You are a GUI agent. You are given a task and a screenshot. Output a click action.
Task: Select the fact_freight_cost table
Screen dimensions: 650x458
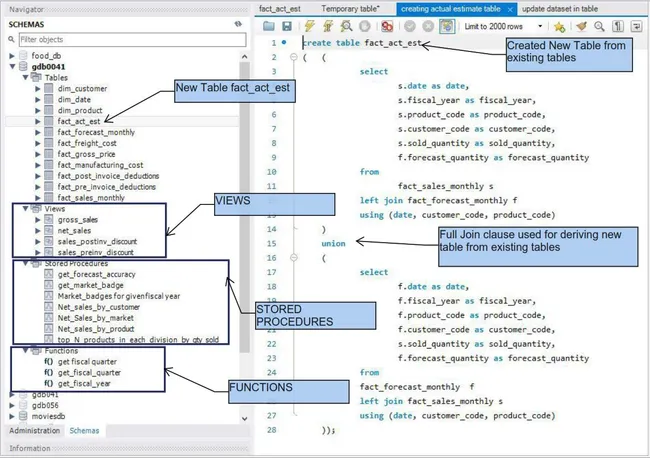pos(87,143)
